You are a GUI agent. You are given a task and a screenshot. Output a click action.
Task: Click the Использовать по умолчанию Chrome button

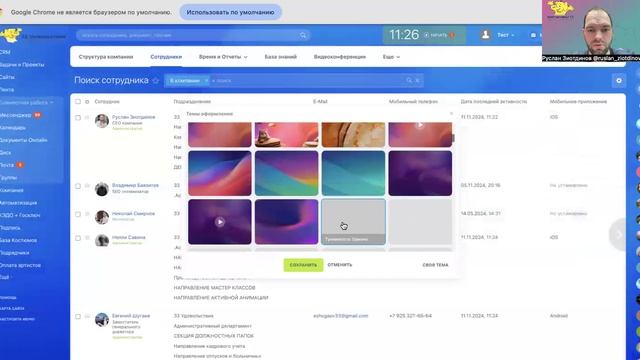[230, 12]
